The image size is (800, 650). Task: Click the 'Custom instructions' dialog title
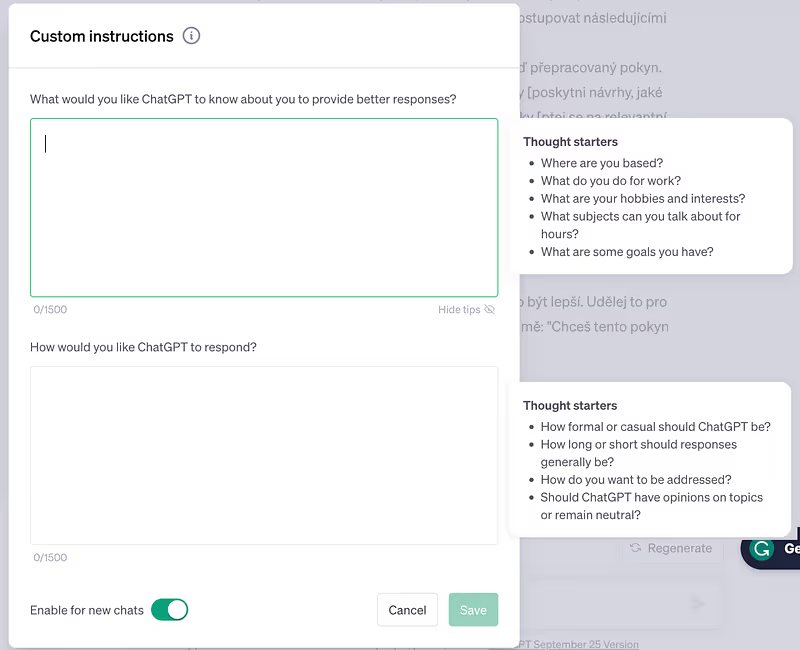(x=102, y=36)
